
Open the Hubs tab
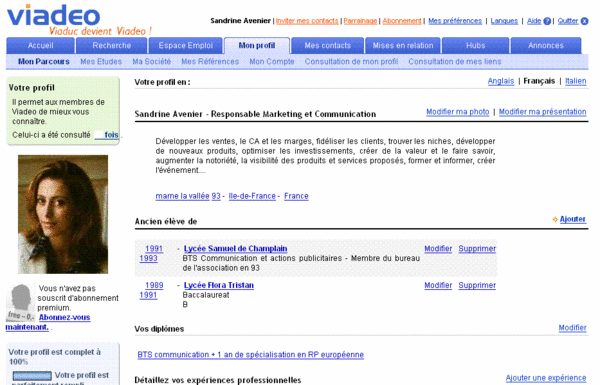476,46
